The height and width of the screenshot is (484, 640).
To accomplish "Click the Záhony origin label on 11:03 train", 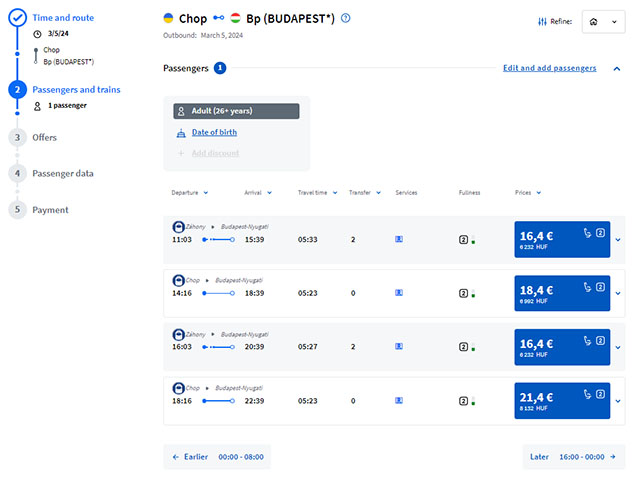I will [196, 226].
